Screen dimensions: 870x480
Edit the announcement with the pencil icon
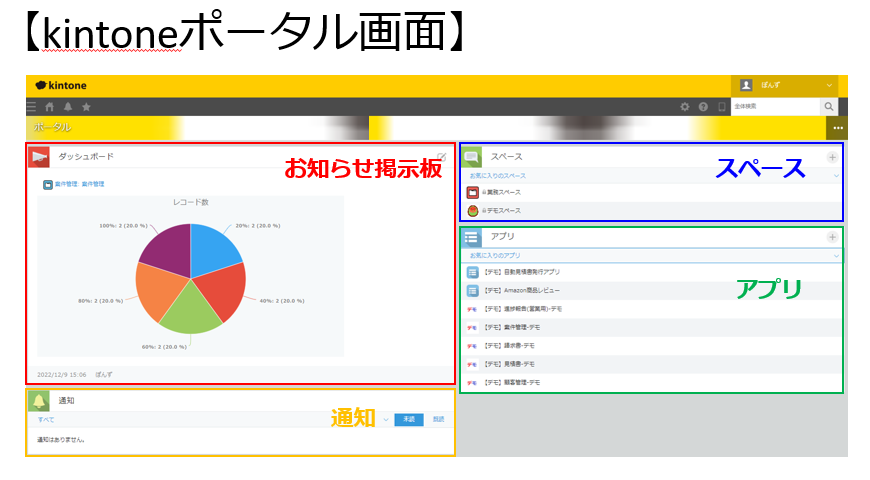pos(442,157)
